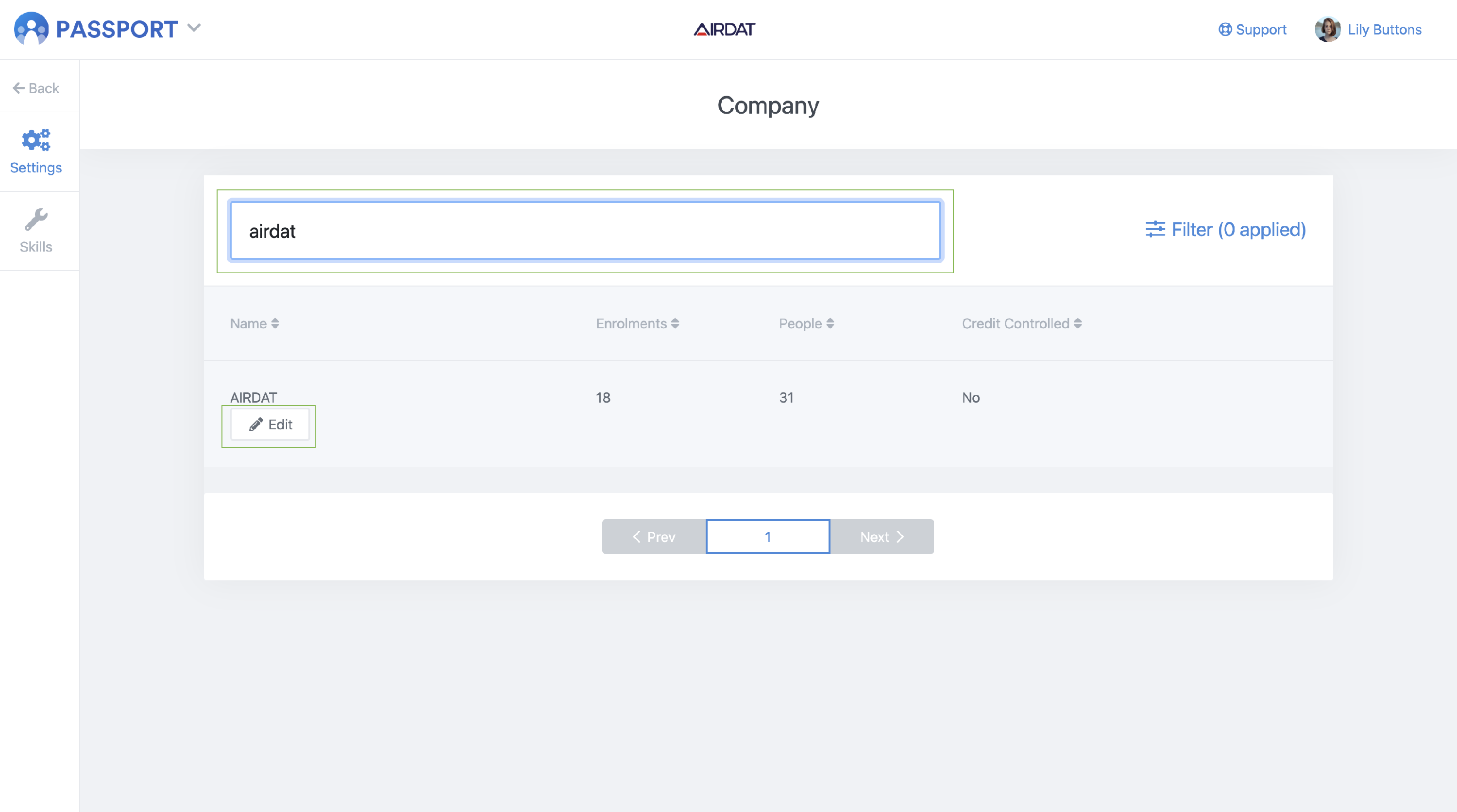1457x812 pixels.
Task: Click Lily Buttons profile avatar
Action: click(x=1327, y=30)
